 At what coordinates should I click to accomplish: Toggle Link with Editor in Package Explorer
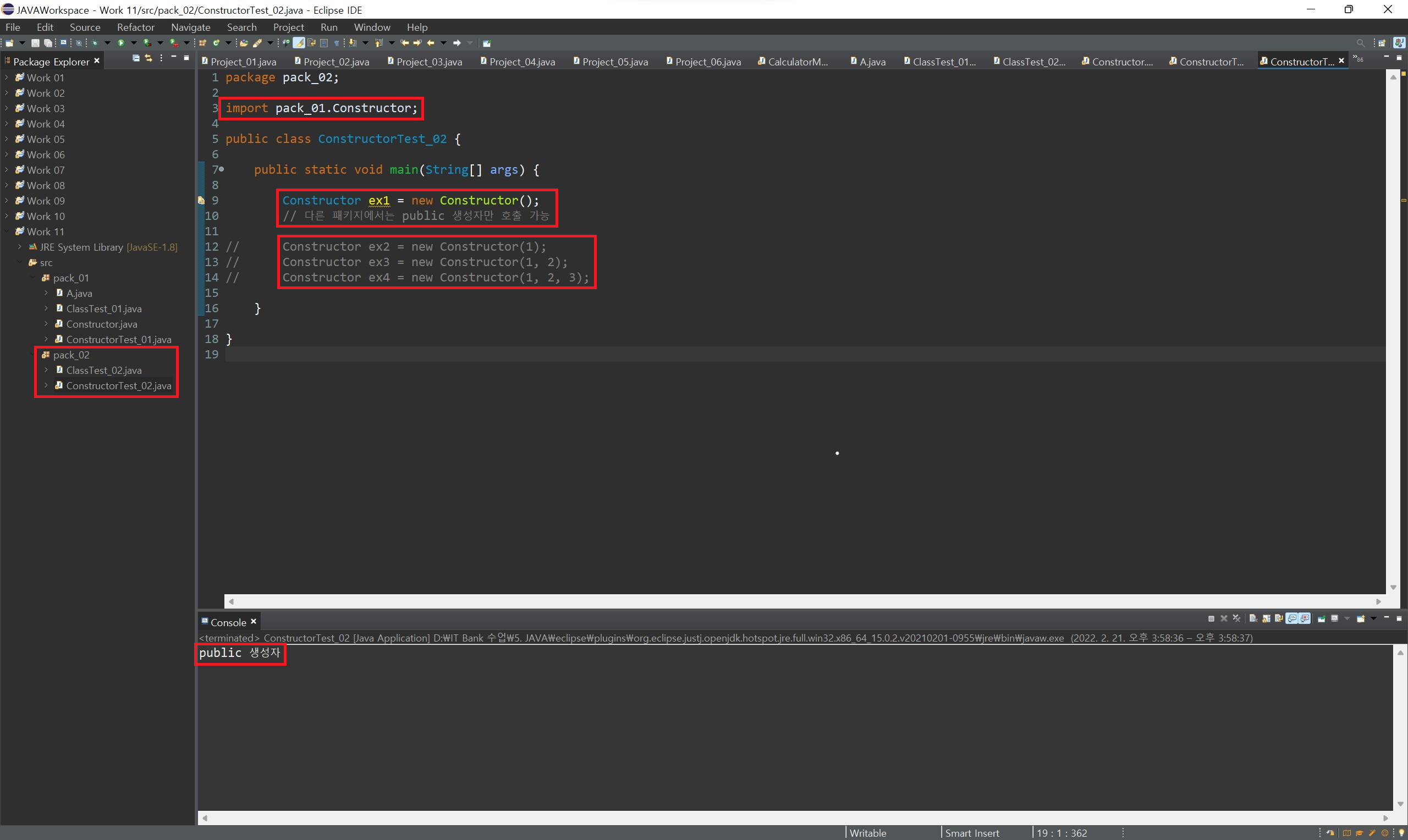148,58
